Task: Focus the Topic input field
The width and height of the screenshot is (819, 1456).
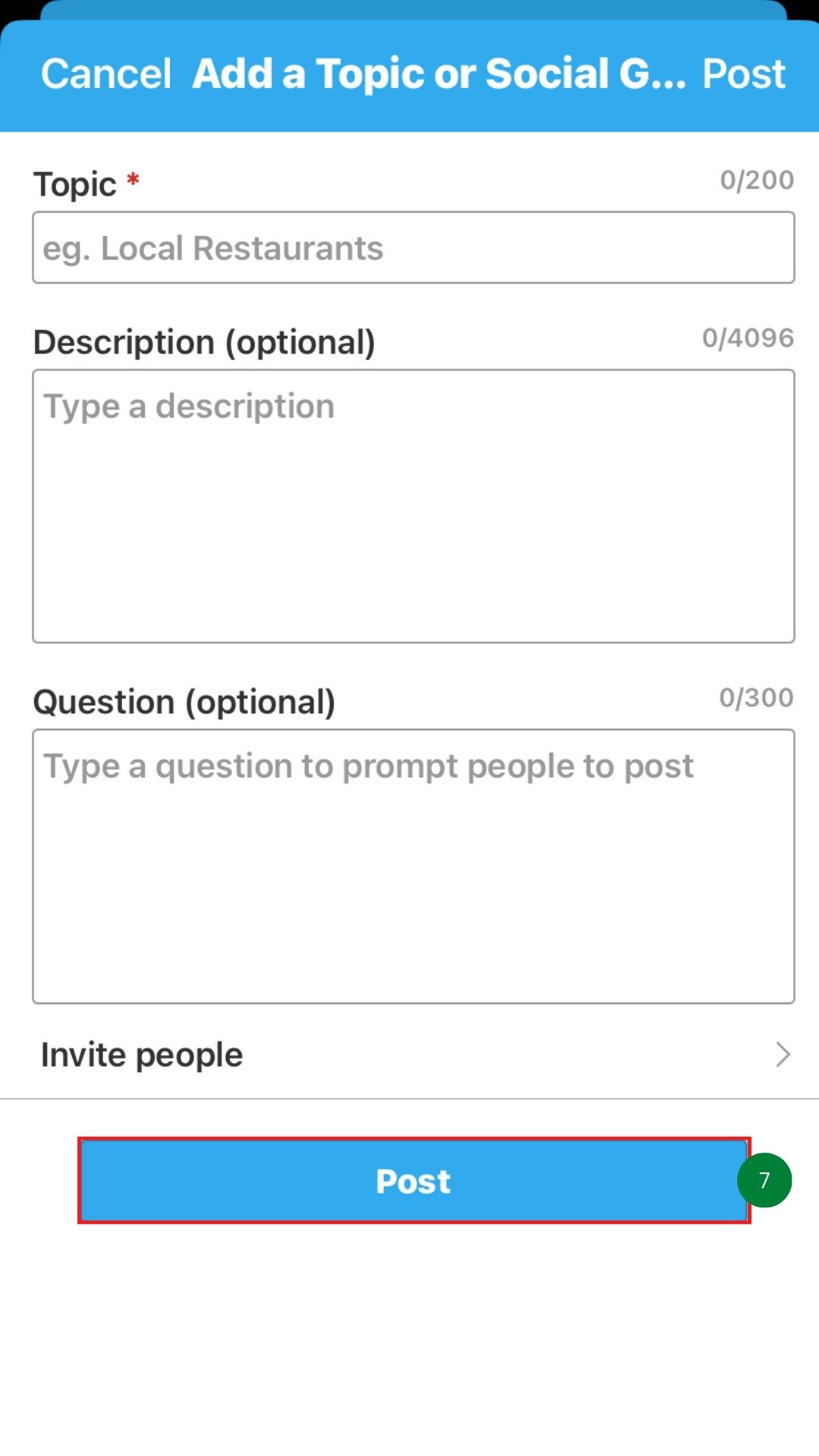Action: [413, 248]
